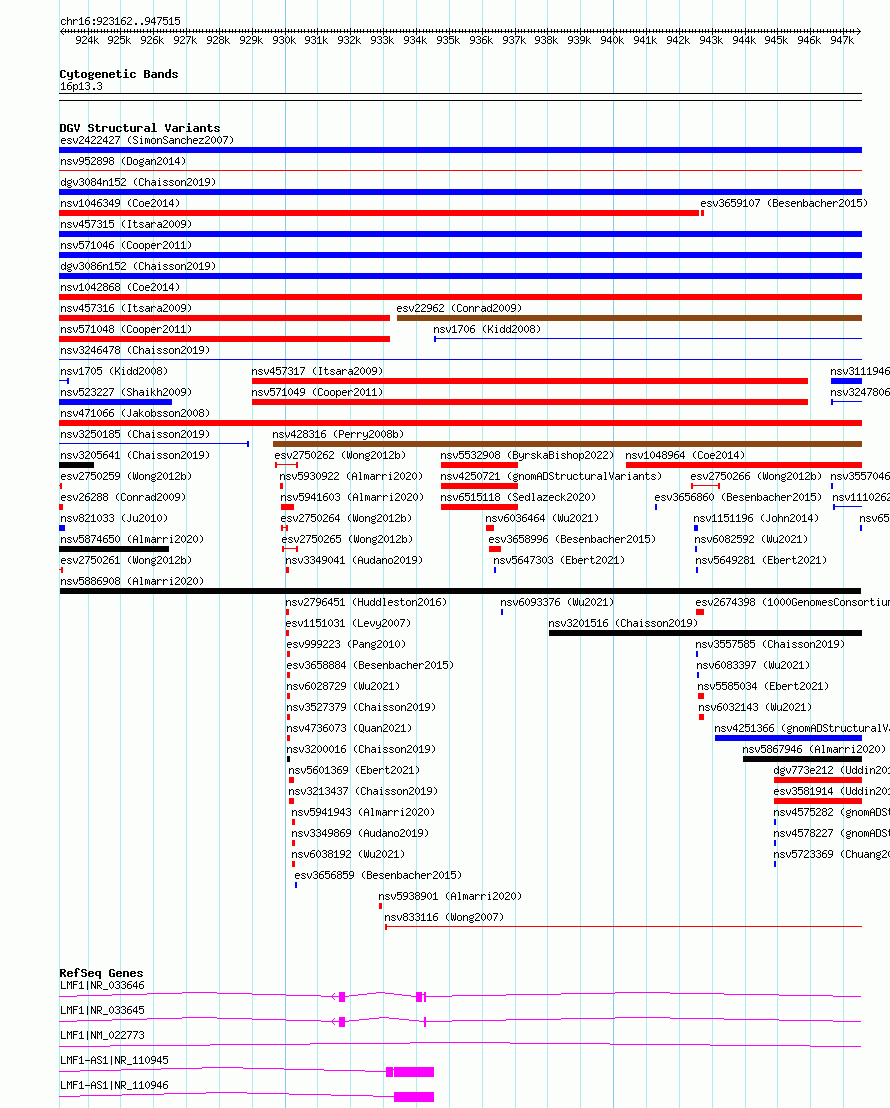
Task: Select nsv3201516 (Chaisson2019) variant
Action: coord(623,623)
